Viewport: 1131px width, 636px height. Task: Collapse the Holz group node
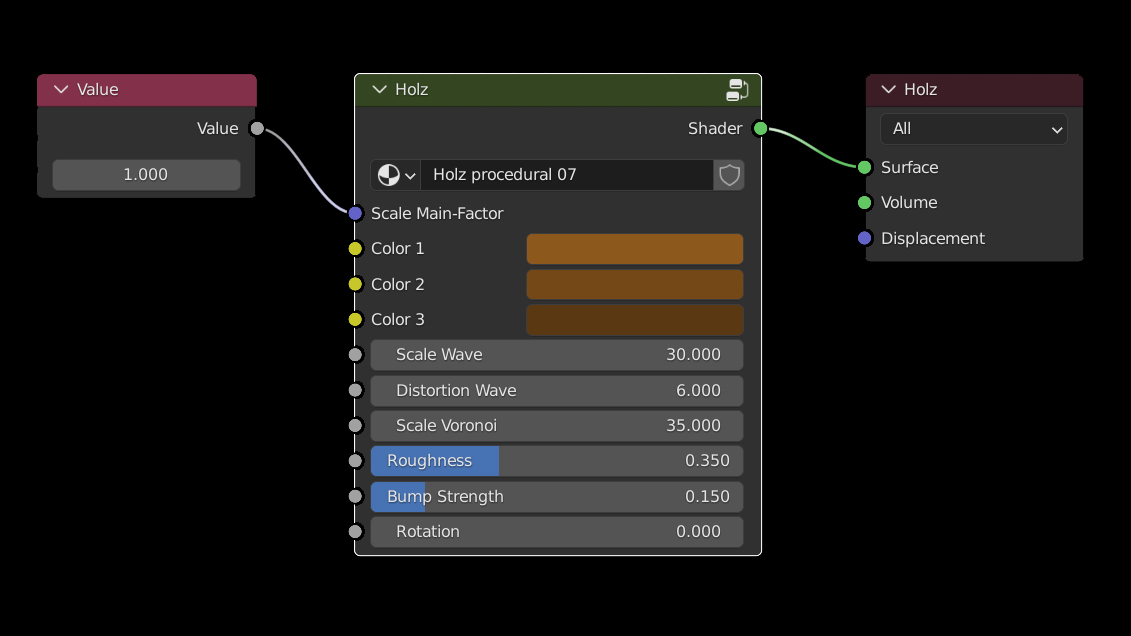[x=379, y=90]
